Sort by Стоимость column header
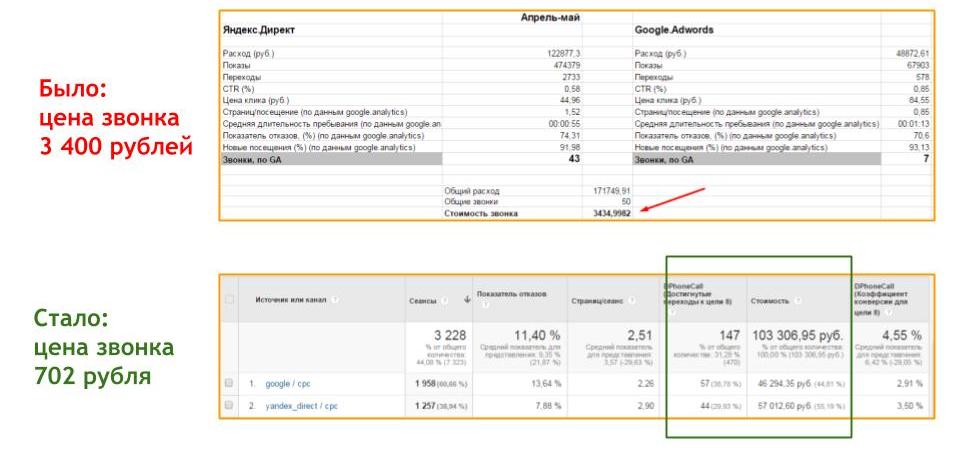Image resolution: width=960 pixels, height=470 pixels. (770, 299)
